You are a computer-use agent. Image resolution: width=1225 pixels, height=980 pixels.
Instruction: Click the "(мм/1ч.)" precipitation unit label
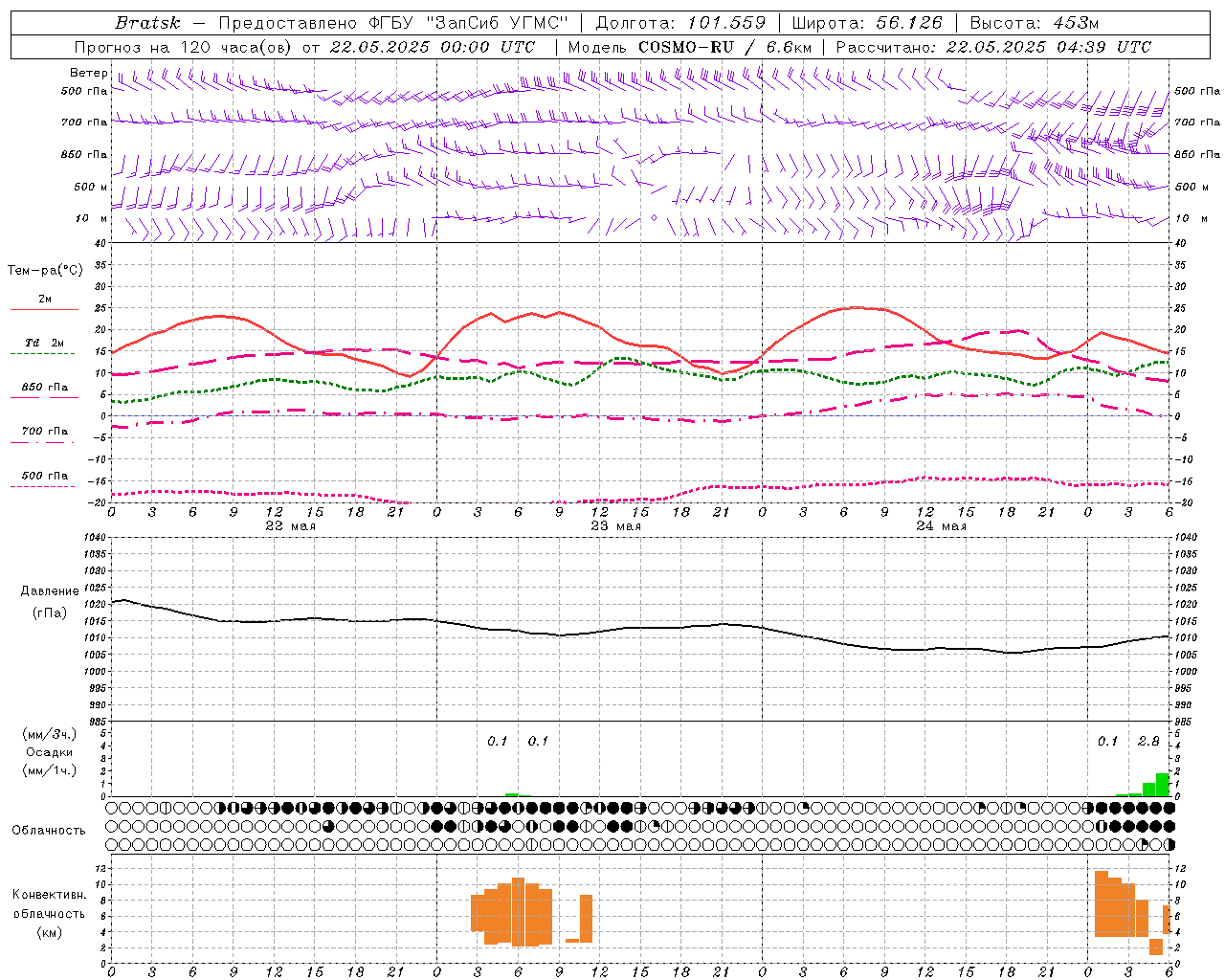pyautogui.click(x=50, y=770)
